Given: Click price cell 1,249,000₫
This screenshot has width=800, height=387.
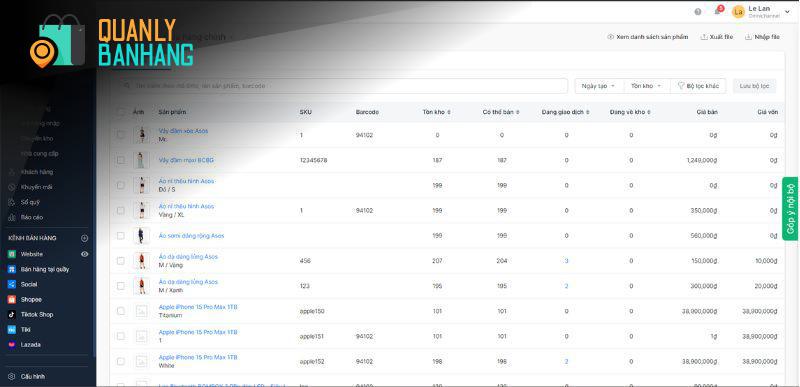Looking at the screenshot, I should [x=702, y=160].
